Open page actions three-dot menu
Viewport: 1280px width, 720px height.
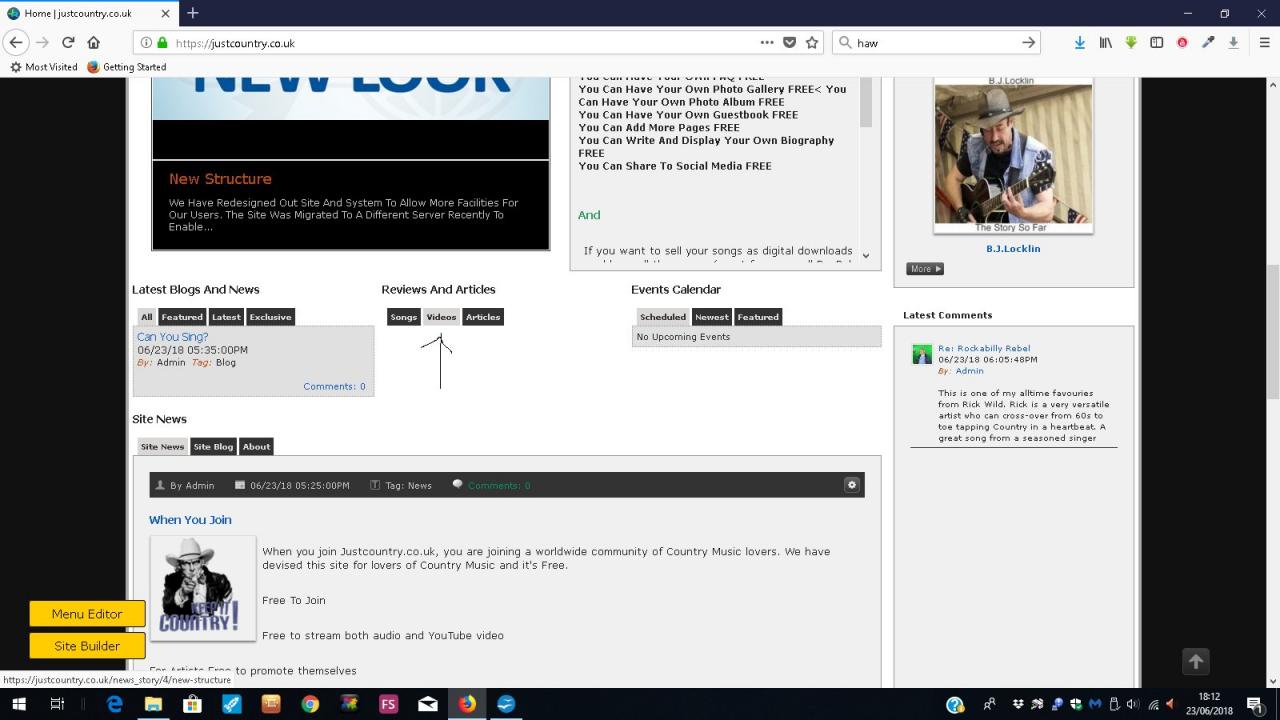point(766,43)
